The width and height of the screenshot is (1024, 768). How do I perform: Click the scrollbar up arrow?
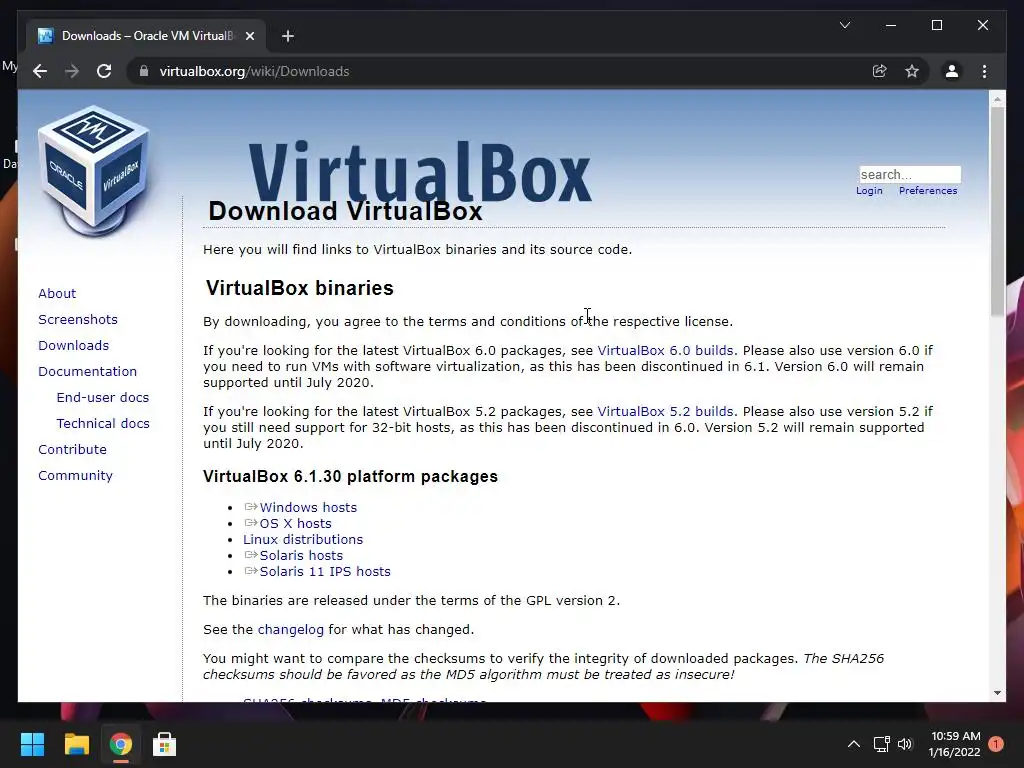point(997,99)
